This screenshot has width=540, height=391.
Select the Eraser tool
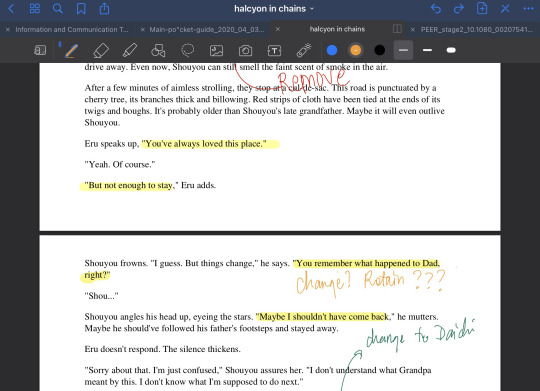(x=101, y=51)
